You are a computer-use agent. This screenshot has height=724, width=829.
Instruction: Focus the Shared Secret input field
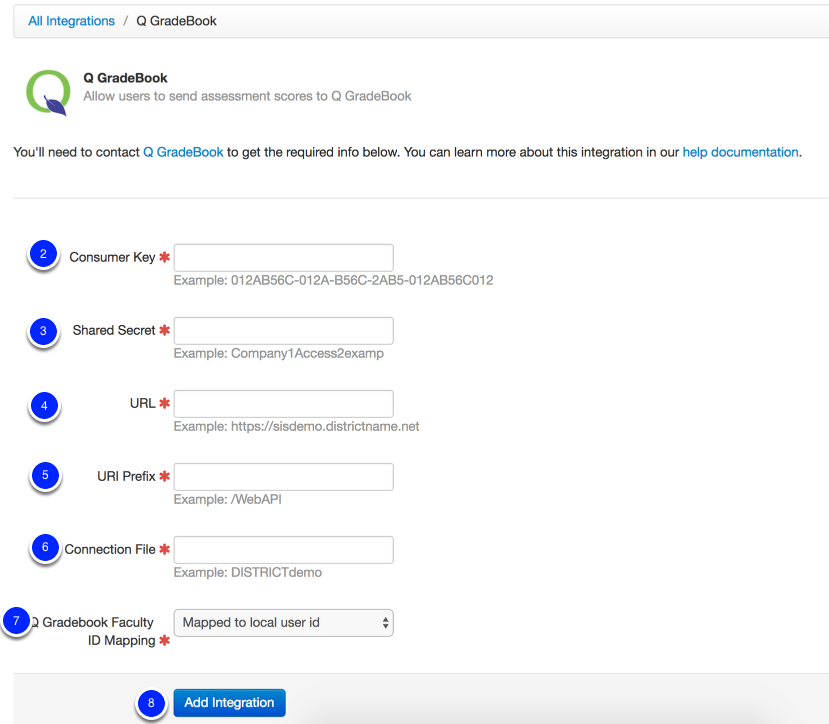coord(283,331)
